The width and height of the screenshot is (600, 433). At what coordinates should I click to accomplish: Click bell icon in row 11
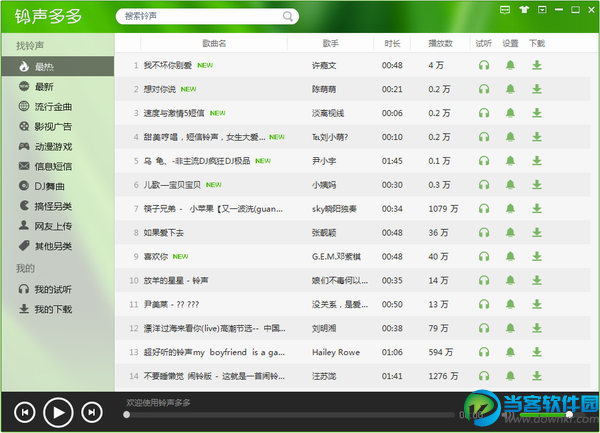(510, 304)
